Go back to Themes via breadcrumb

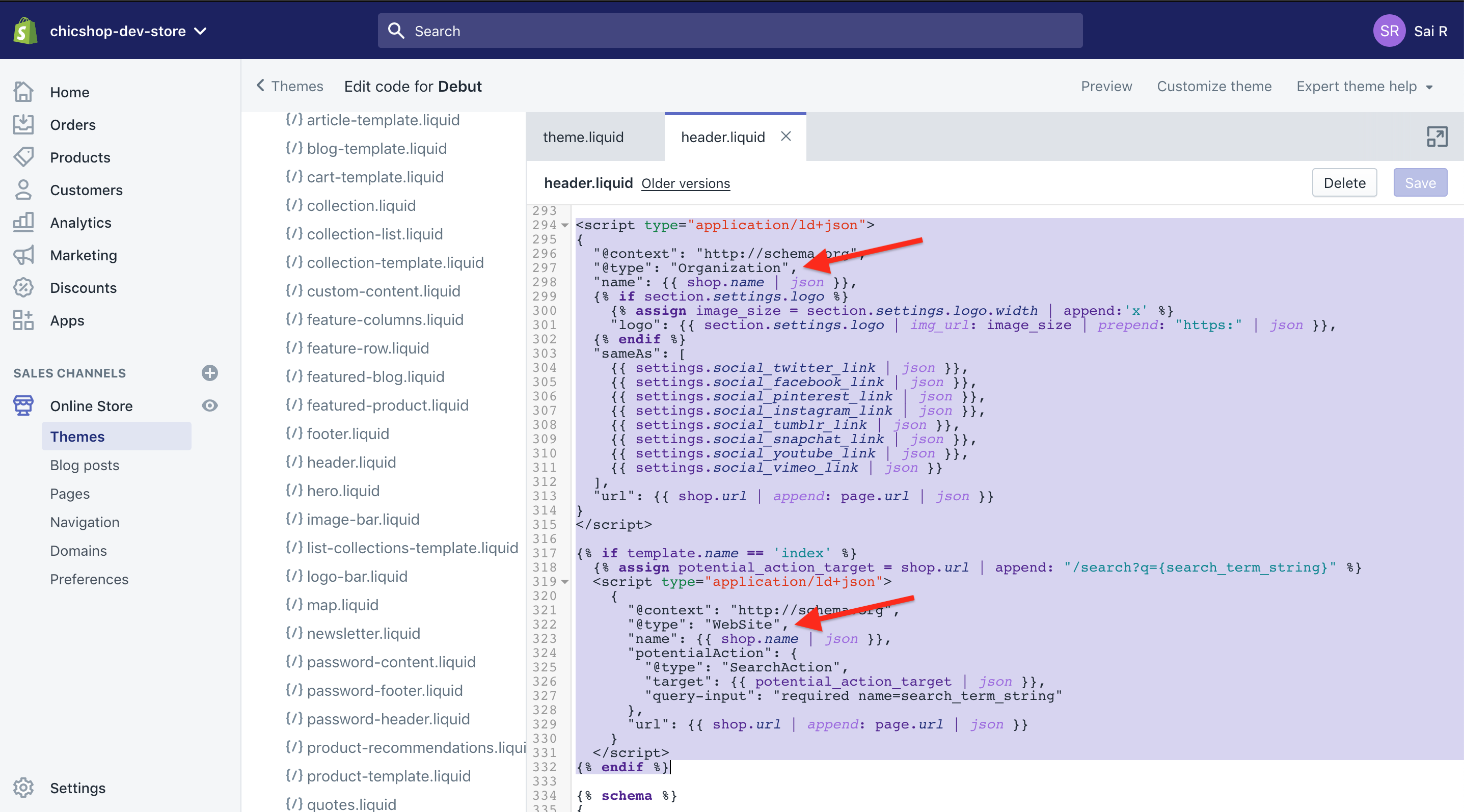coord(290,87)
